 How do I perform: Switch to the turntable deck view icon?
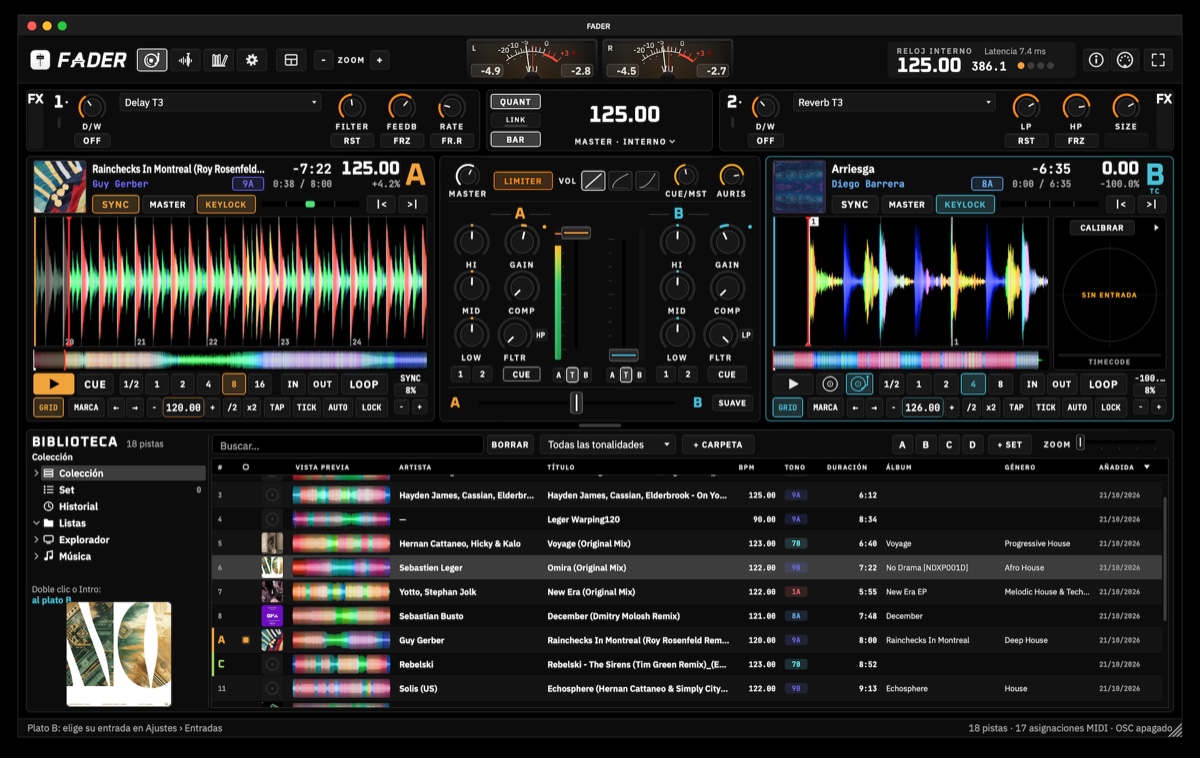152,60
